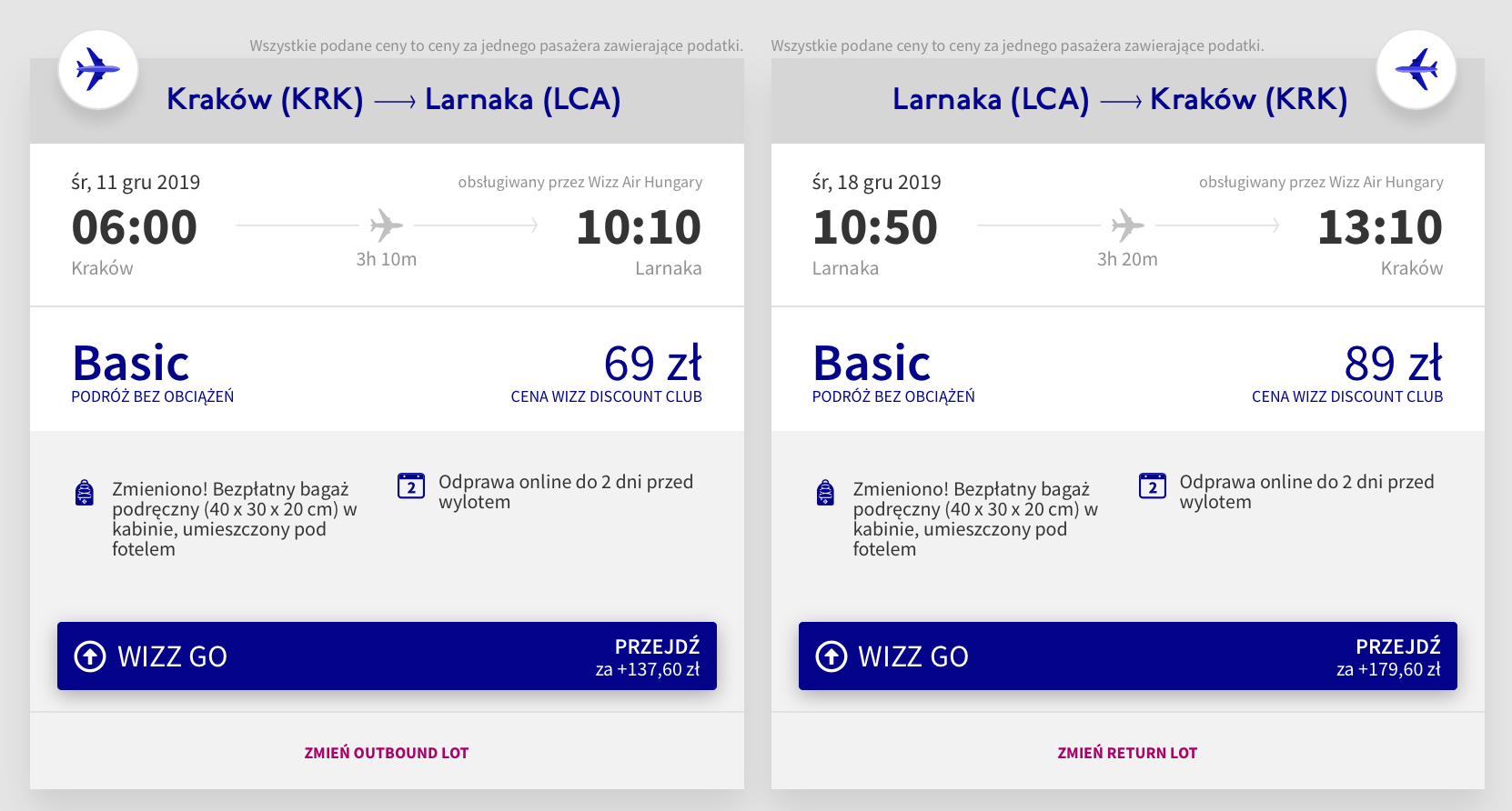Click the backpack baggage icon in return card
This screenshot has width=1512, height=811.
click(x=825, y=492)
